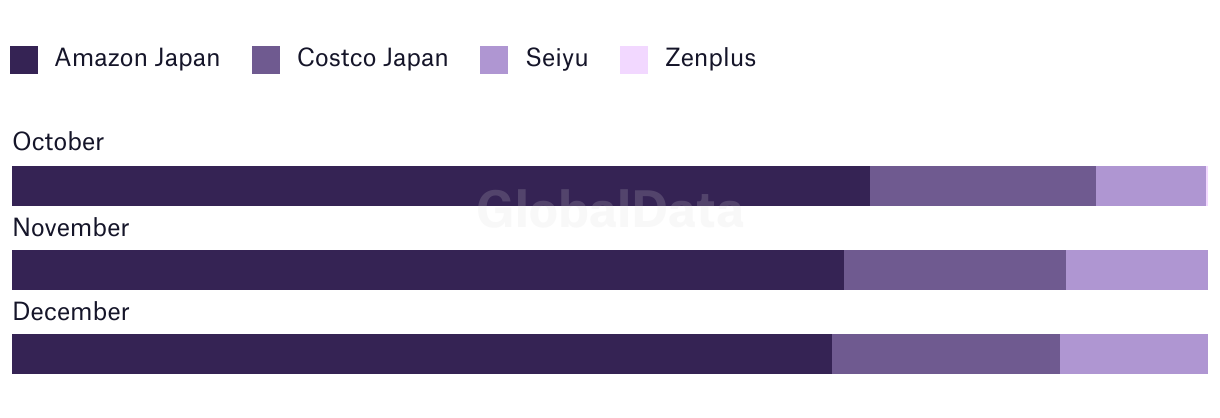Click the November row label
The width and height of the screenshot is (1220, 418).
pyautogui.click(x=71, y=228)
